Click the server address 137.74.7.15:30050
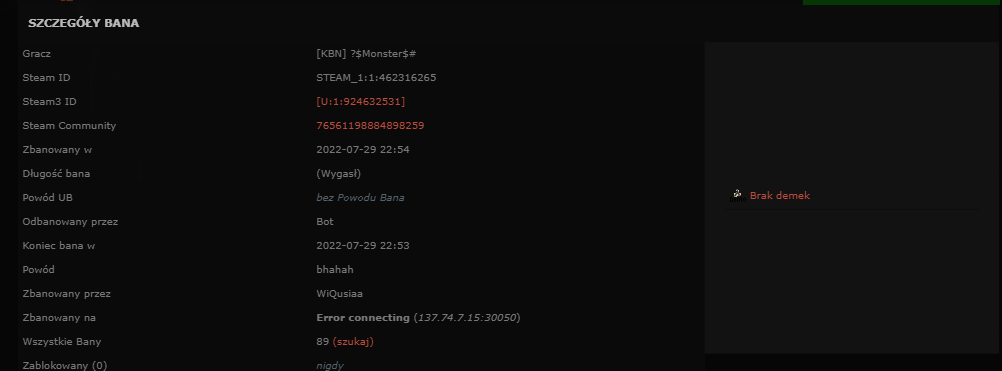 click(467, 317)
